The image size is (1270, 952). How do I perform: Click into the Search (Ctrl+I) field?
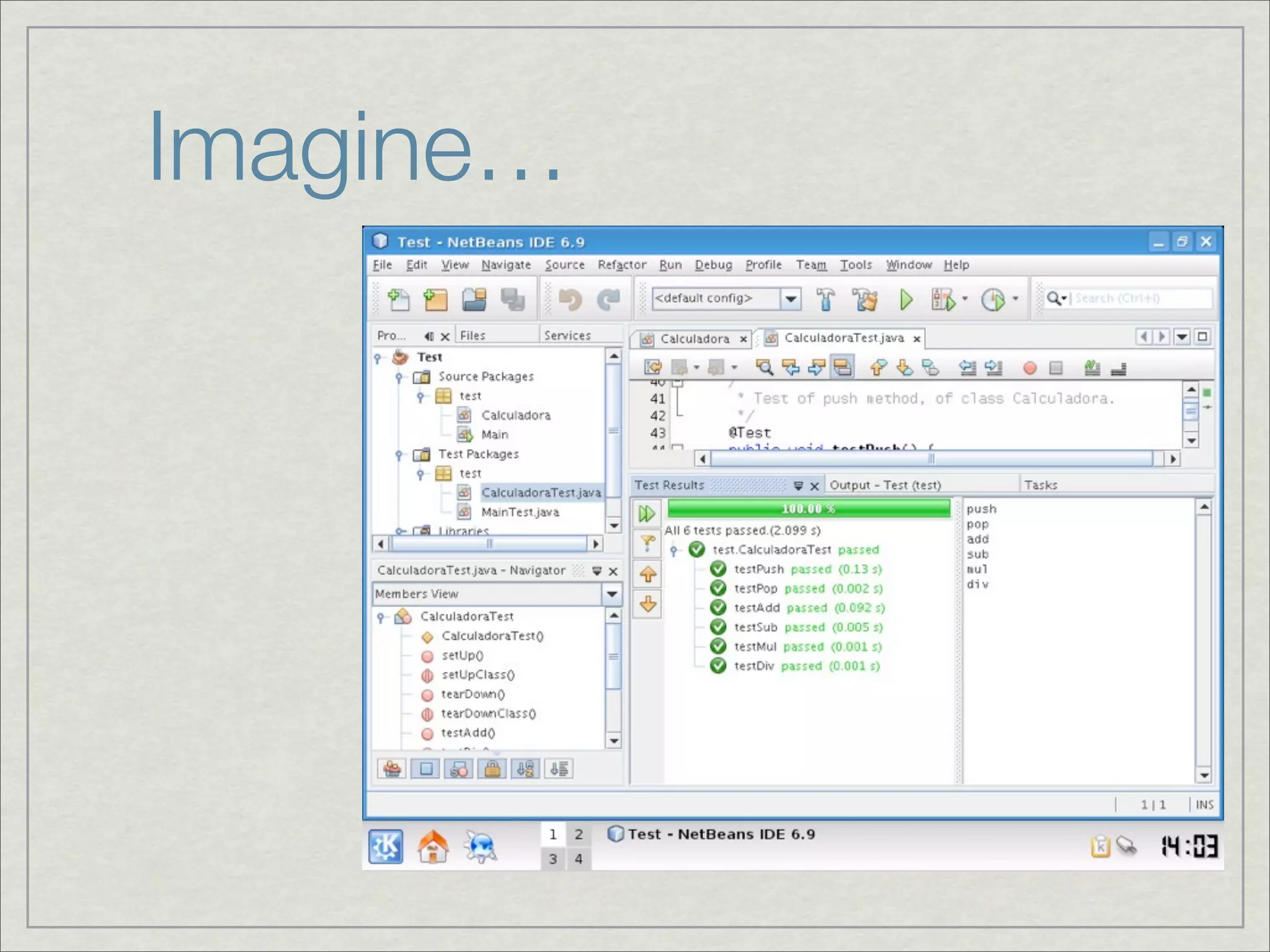coord(1141,299)
